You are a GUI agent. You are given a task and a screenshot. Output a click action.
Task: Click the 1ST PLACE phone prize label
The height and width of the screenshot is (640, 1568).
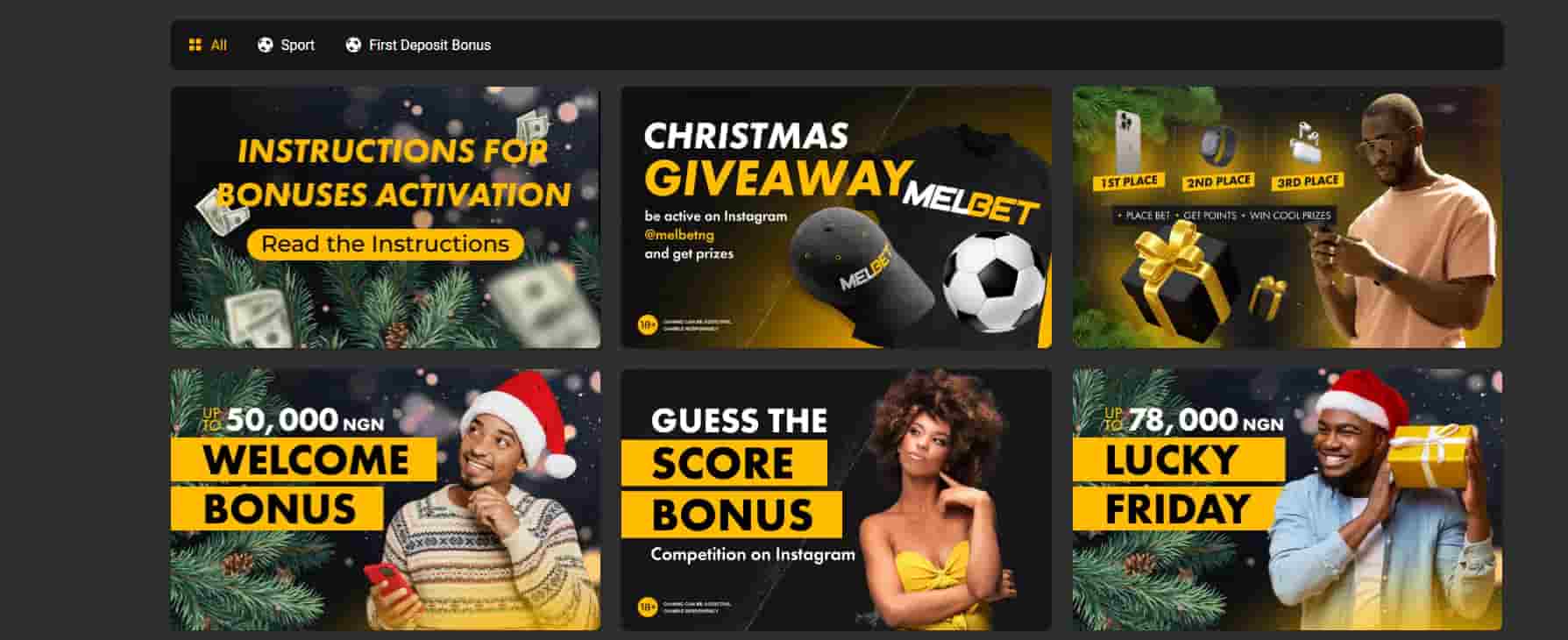1129,181
